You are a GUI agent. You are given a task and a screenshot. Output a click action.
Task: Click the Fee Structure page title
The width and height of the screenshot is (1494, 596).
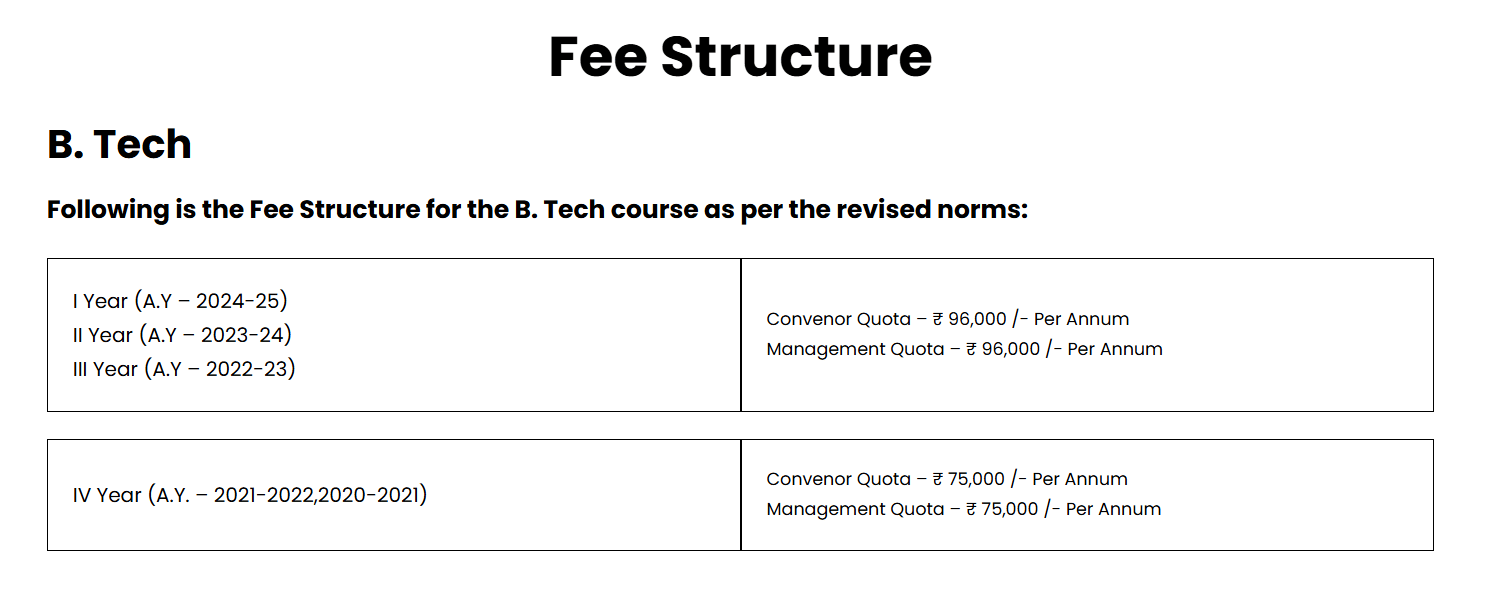[x=740, y=57]
